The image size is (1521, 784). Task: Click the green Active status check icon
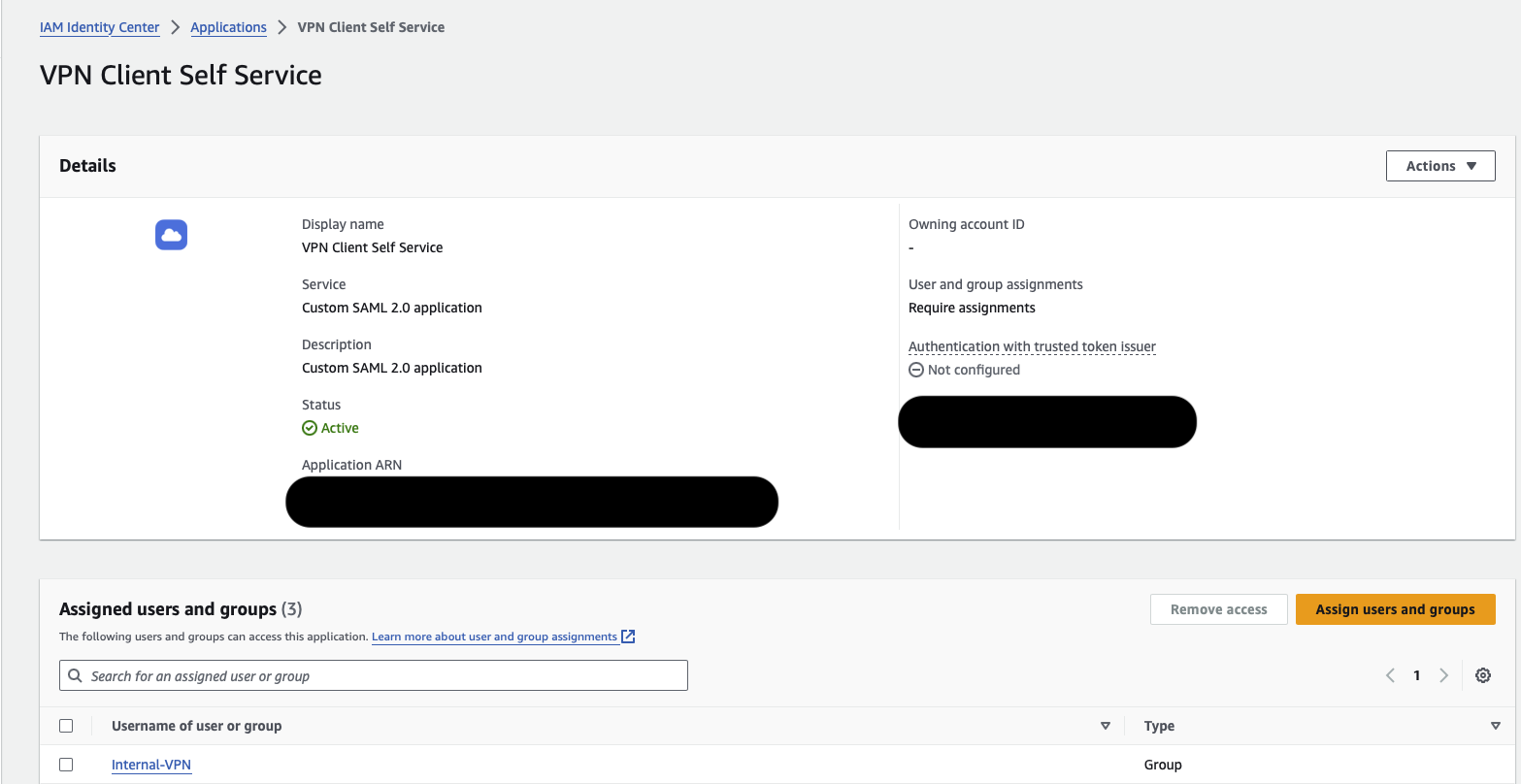click(x=310, y=428)
